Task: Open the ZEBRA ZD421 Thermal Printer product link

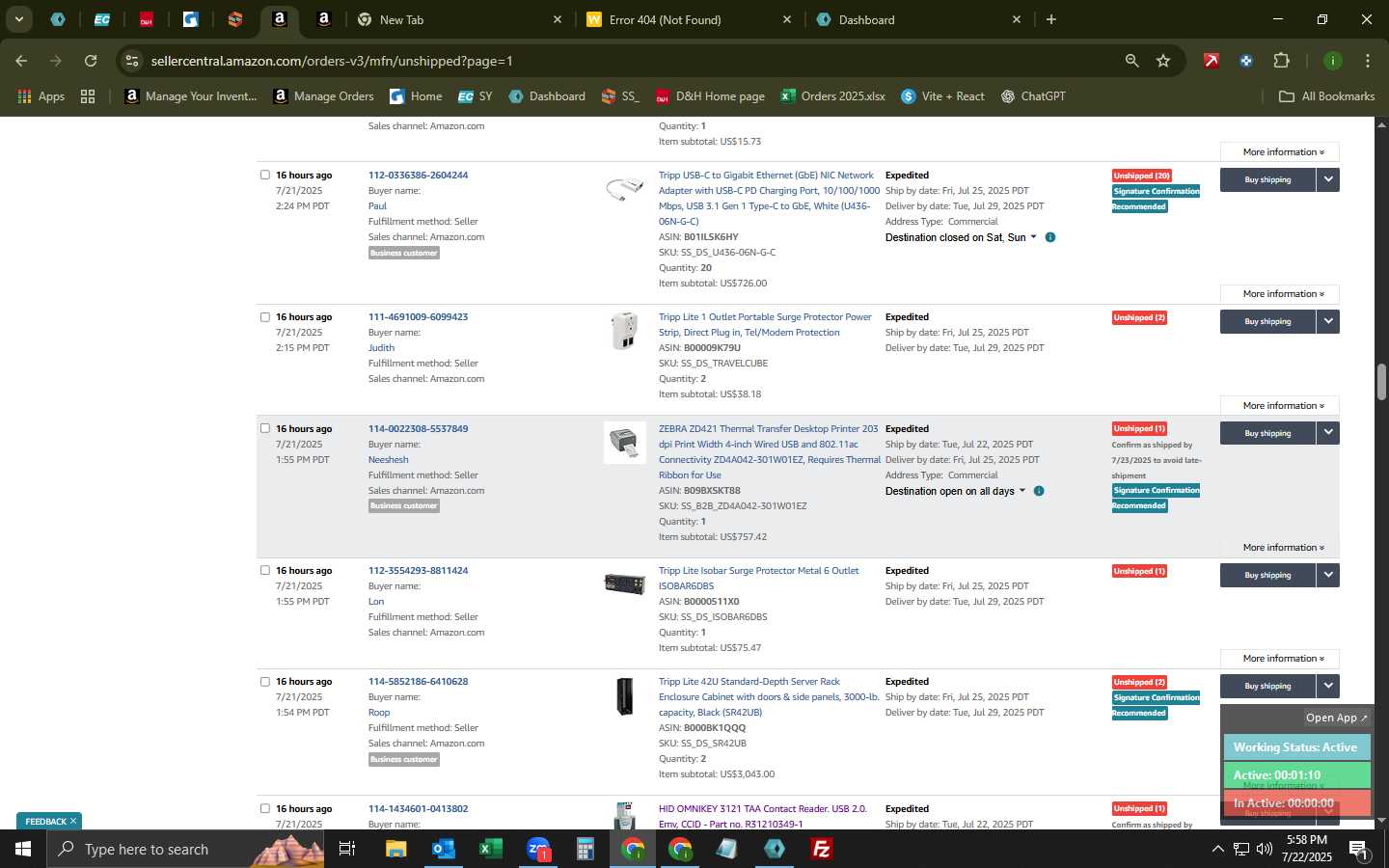Action: [769, 451]
